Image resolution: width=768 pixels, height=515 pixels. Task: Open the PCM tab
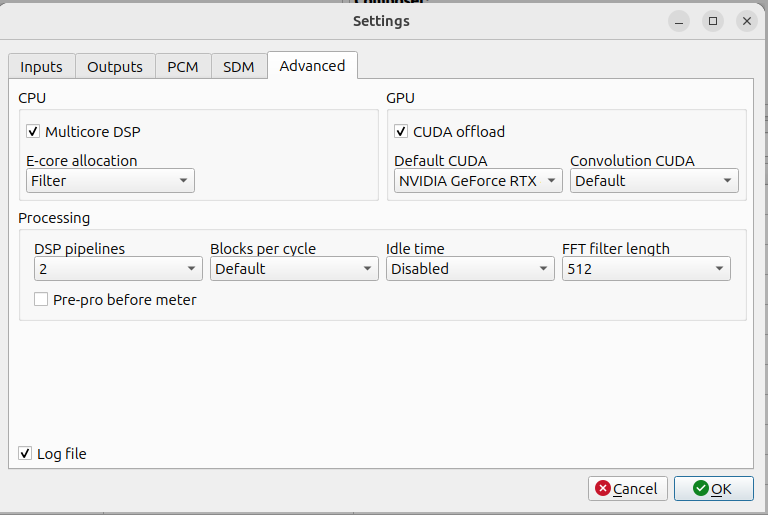tap(182, 67)
